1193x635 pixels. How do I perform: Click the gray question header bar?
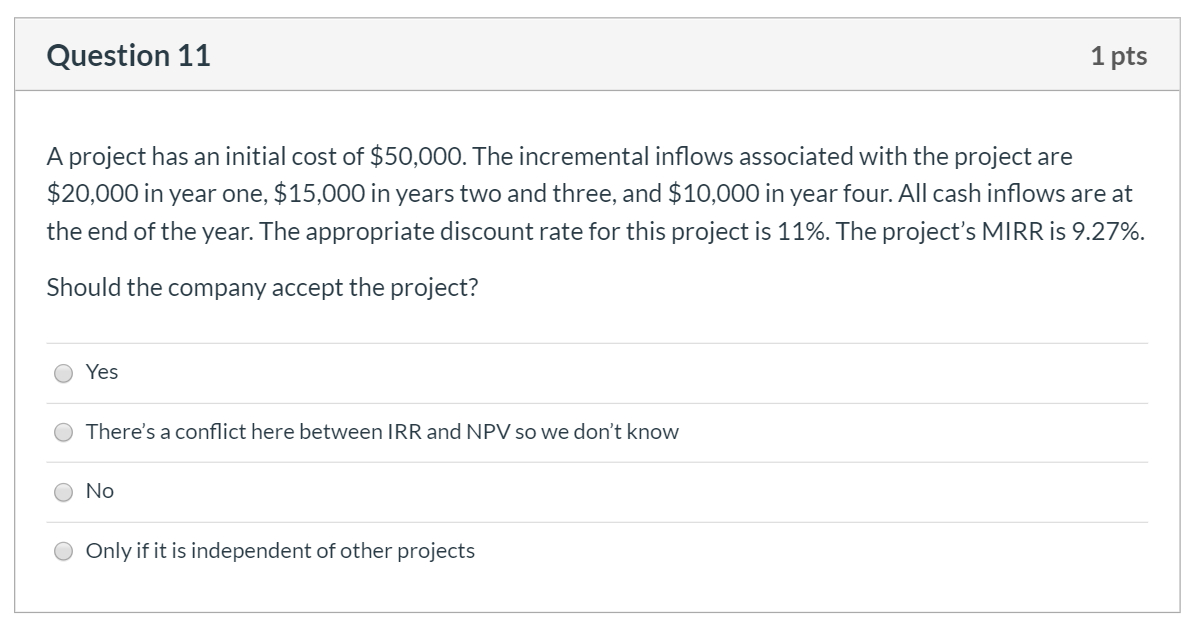595,55
